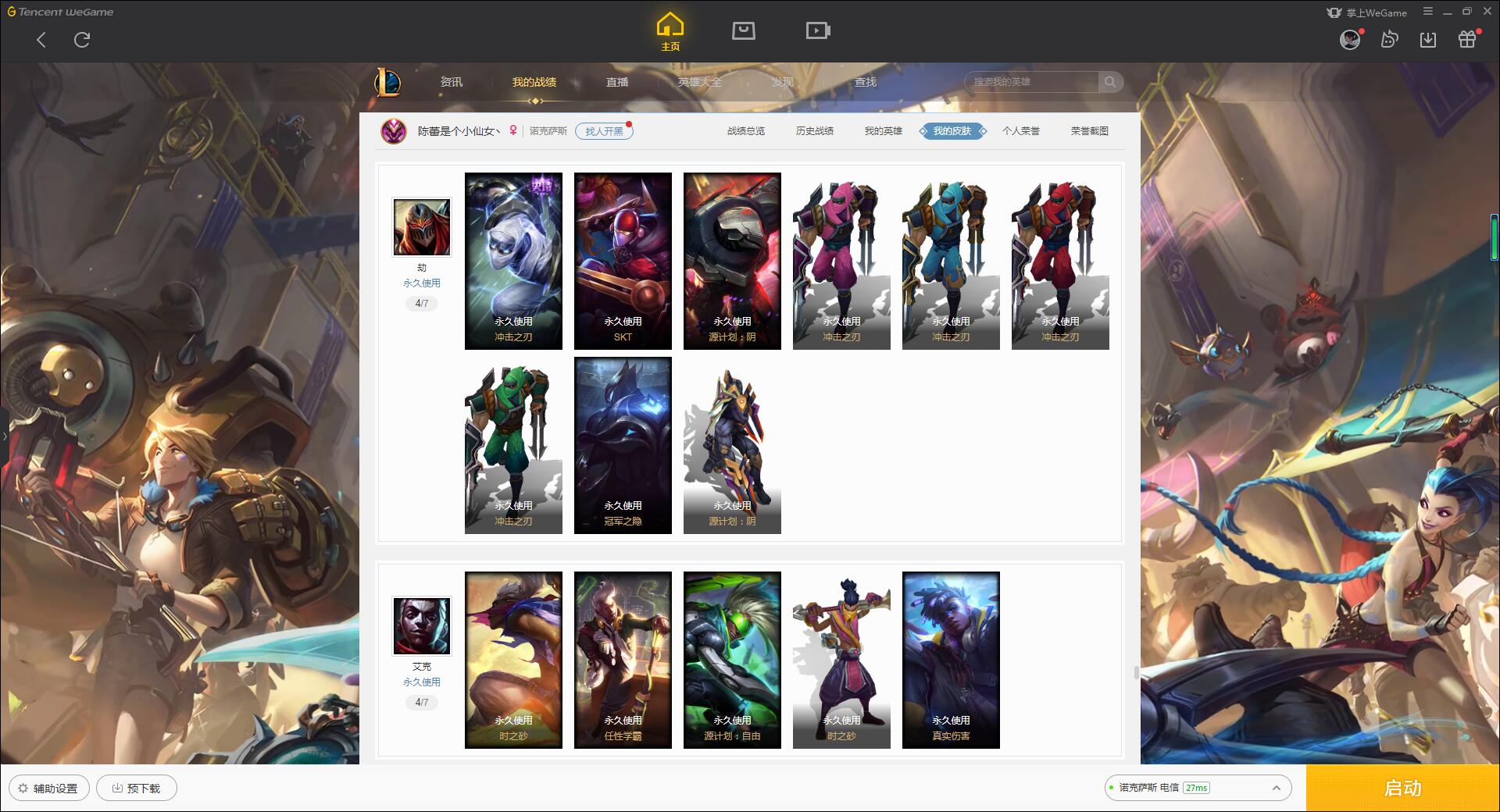1500x812 pixels.
Task: Open the 英雄大全 champions tab
Action: (700, 82)
